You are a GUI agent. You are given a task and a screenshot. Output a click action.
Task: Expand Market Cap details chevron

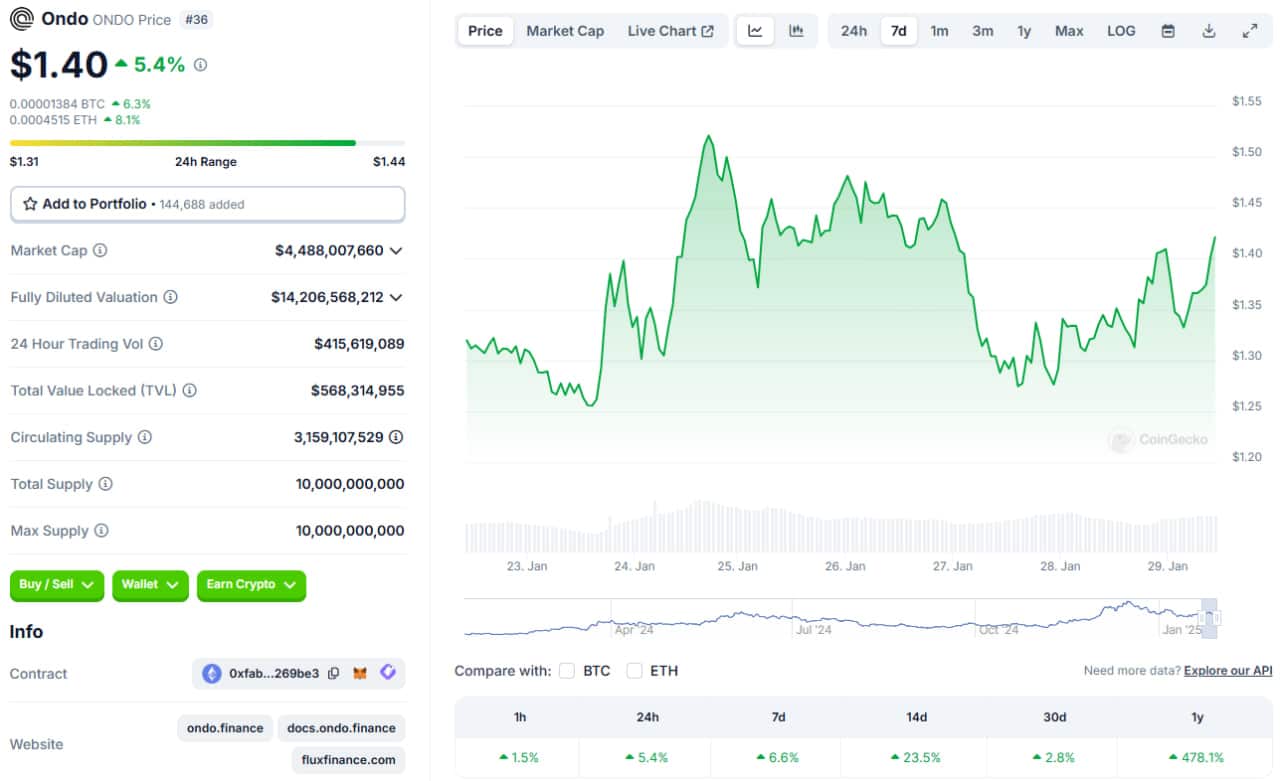[x=396, y=251]
